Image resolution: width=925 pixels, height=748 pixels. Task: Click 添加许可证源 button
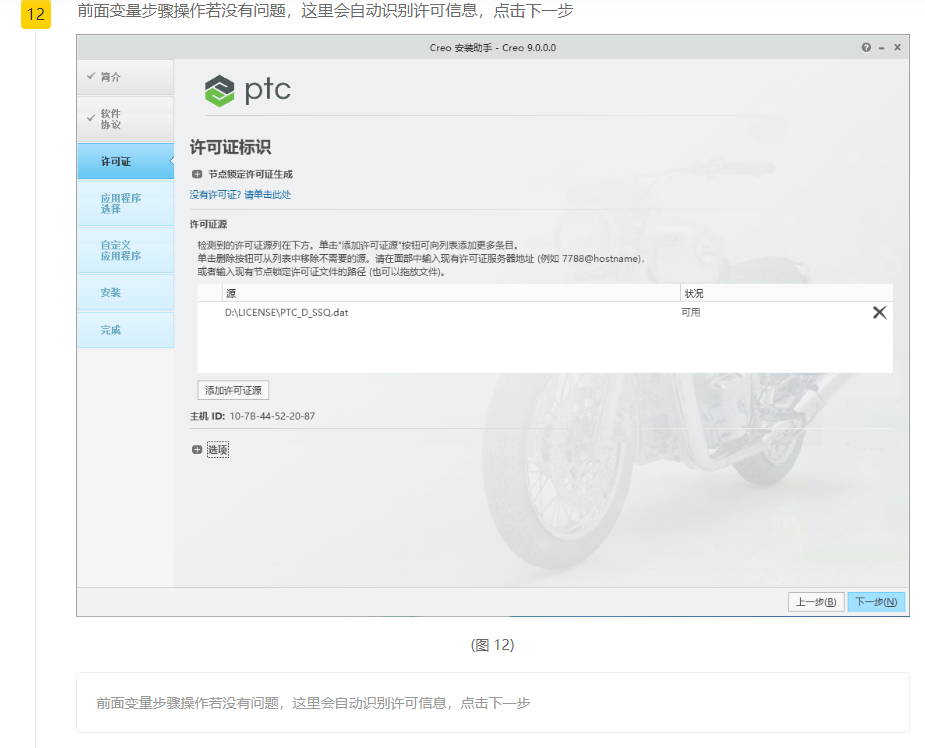[x=233, y=390]
